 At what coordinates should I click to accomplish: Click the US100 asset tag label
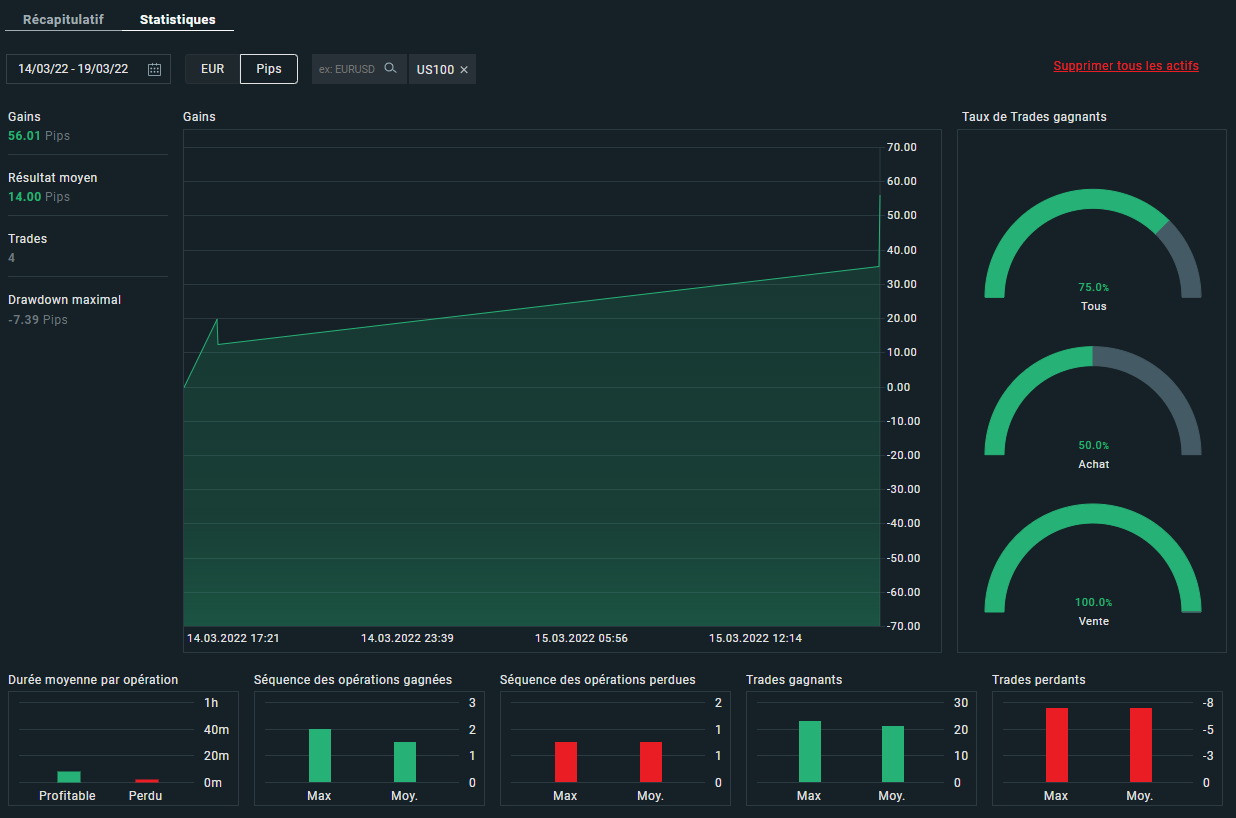pos(435,70)
